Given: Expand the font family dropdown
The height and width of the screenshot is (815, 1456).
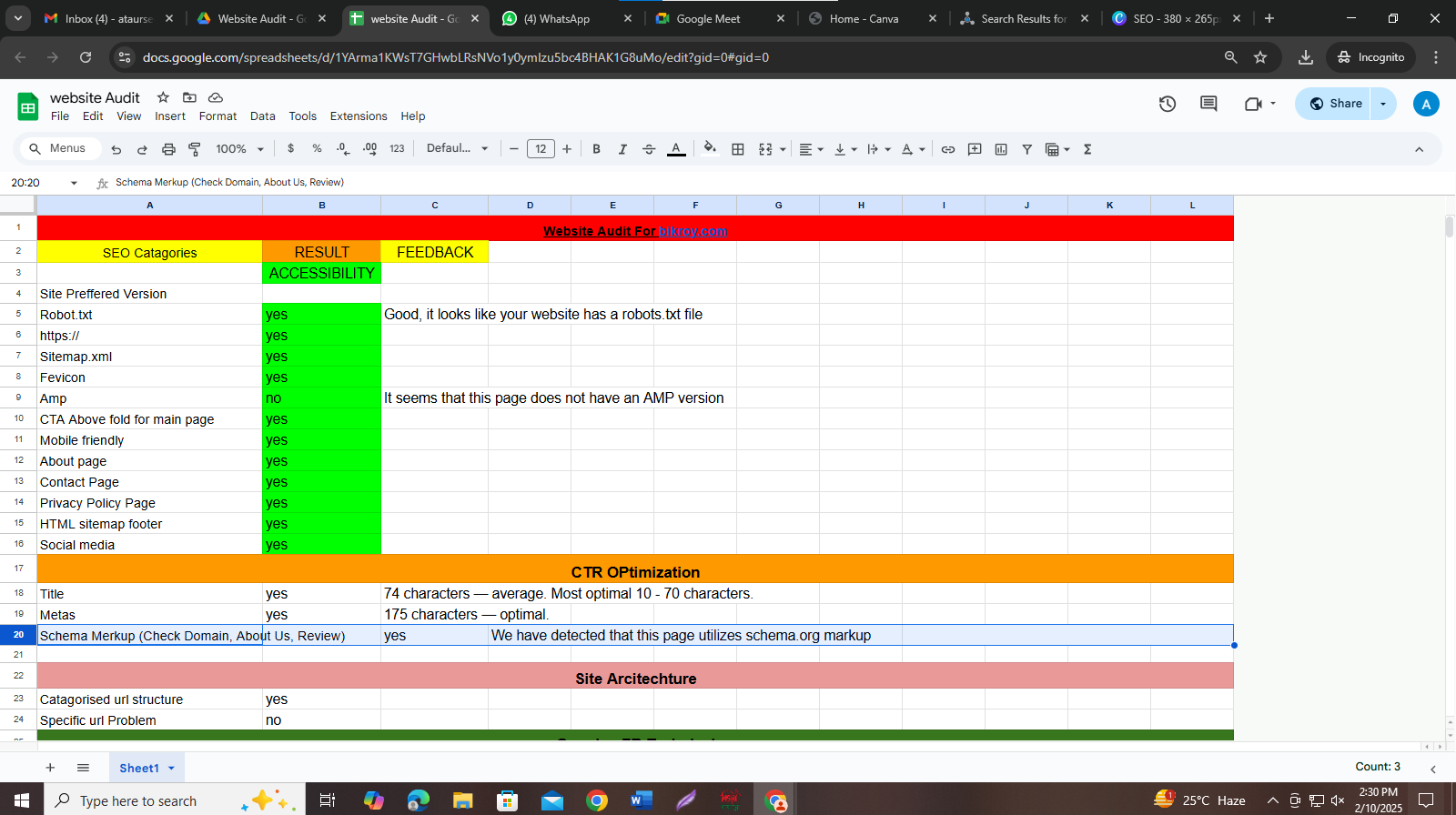Looking at the screenshot, I should [x=457, y=148].
